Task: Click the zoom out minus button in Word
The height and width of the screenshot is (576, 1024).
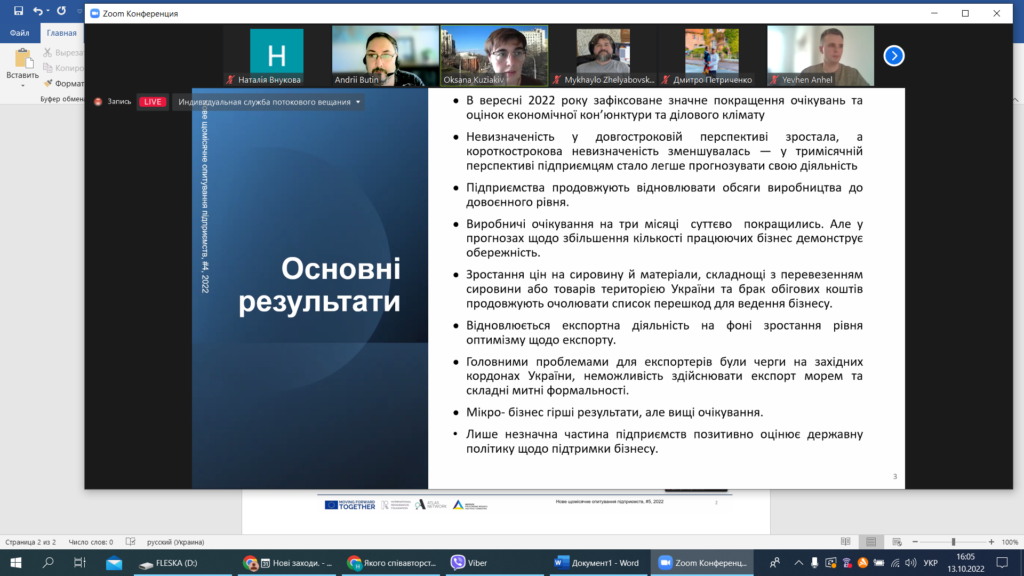Action: tap(915, 542)
